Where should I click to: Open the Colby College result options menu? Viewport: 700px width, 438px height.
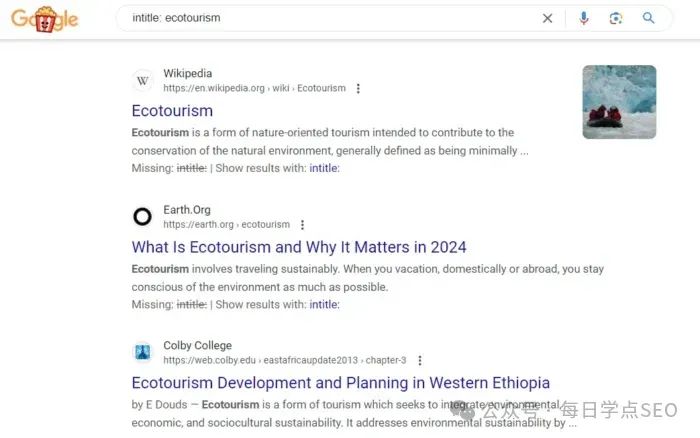420,360
